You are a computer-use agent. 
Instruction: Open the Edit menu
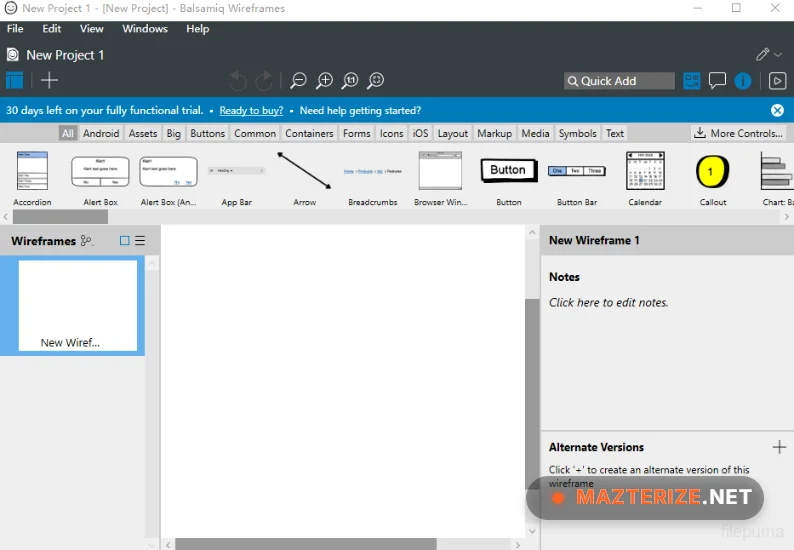tap(52, 29)
